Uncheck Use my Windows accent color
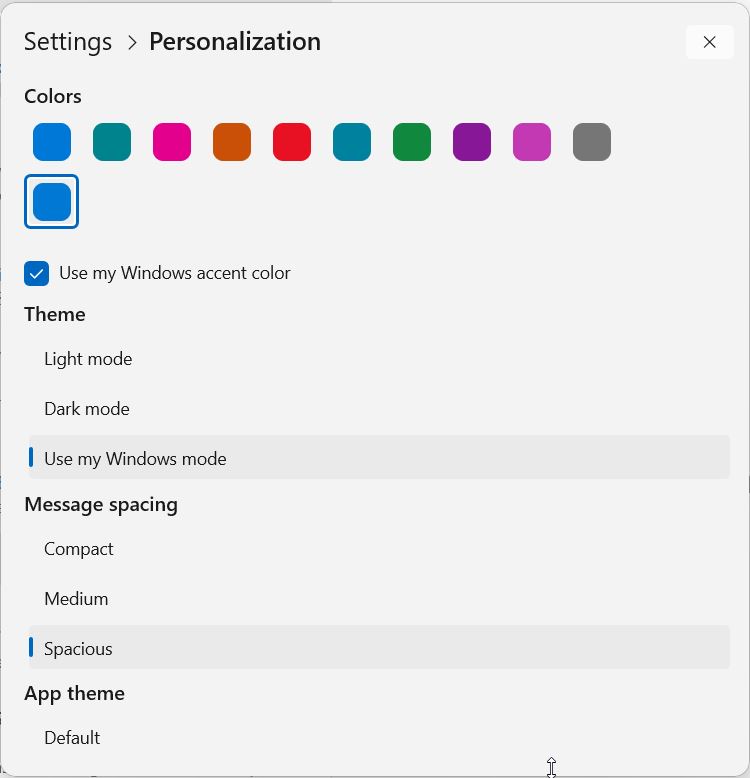Screen dimensions: 750x778 tap(37, 273)
